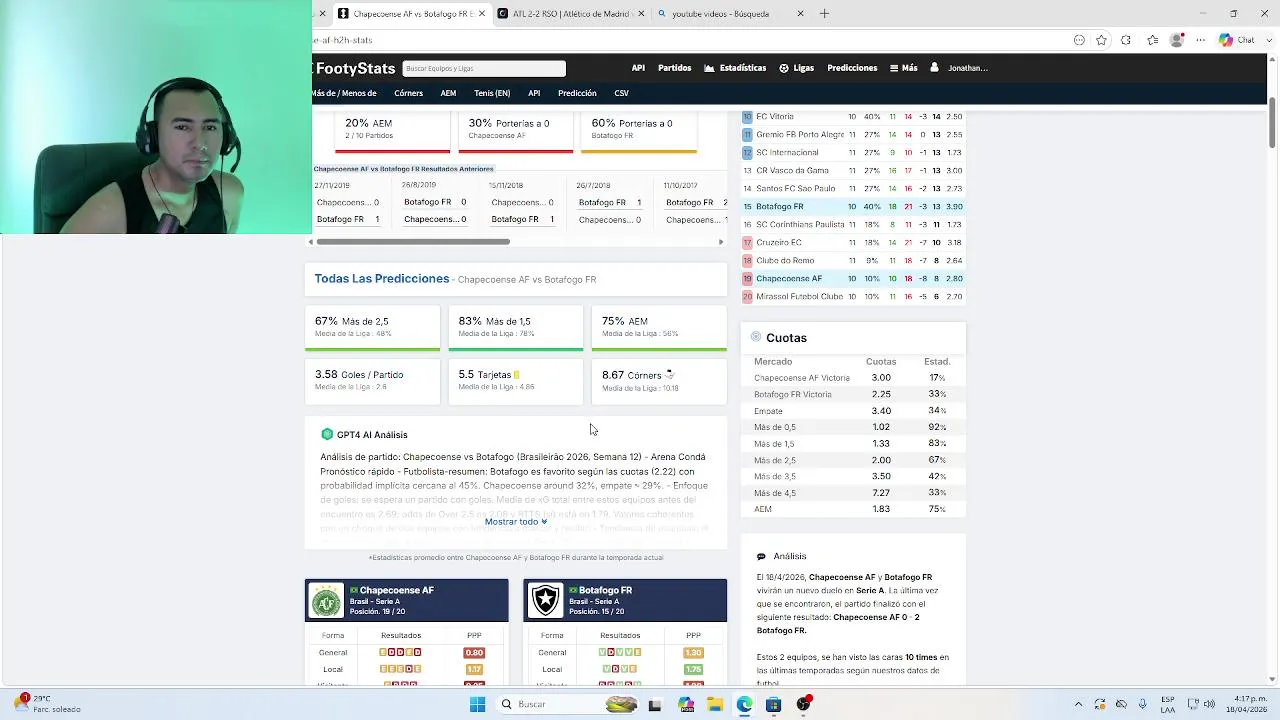
Task: Select CSV in the sub-navigation
Action: tap(621, 93)
